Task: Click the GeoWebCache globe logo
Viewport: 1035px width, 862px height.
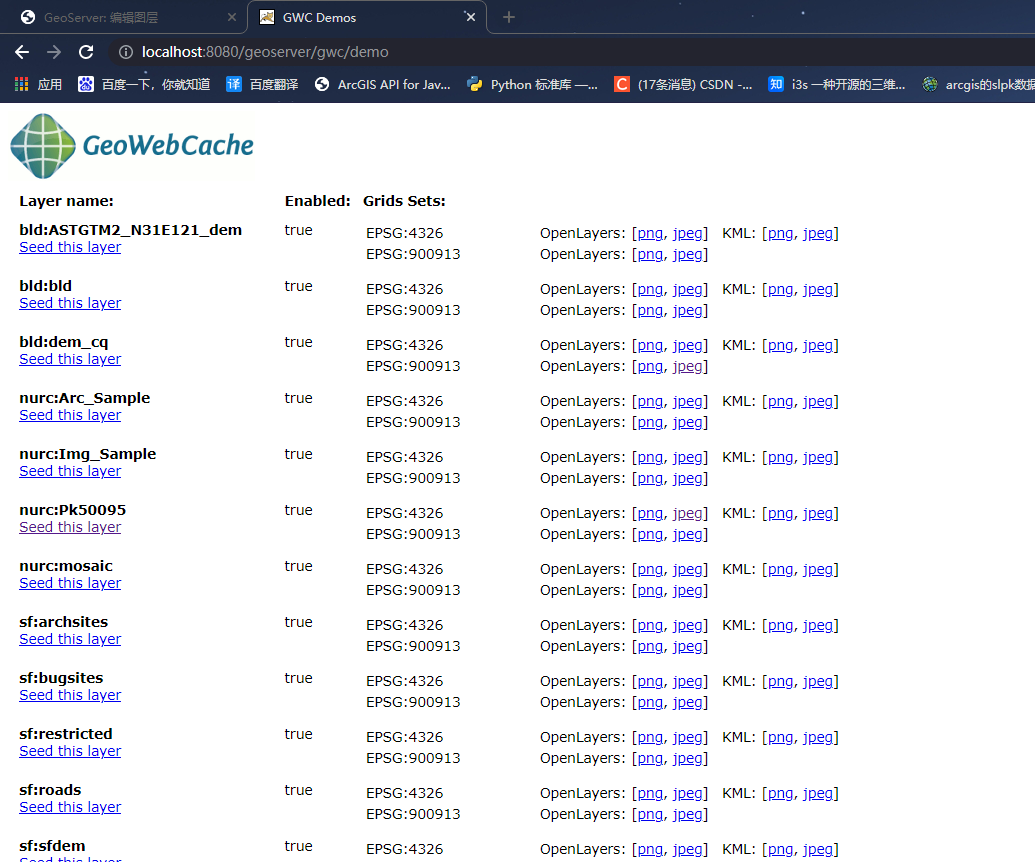Action: (x=43, y=146)
